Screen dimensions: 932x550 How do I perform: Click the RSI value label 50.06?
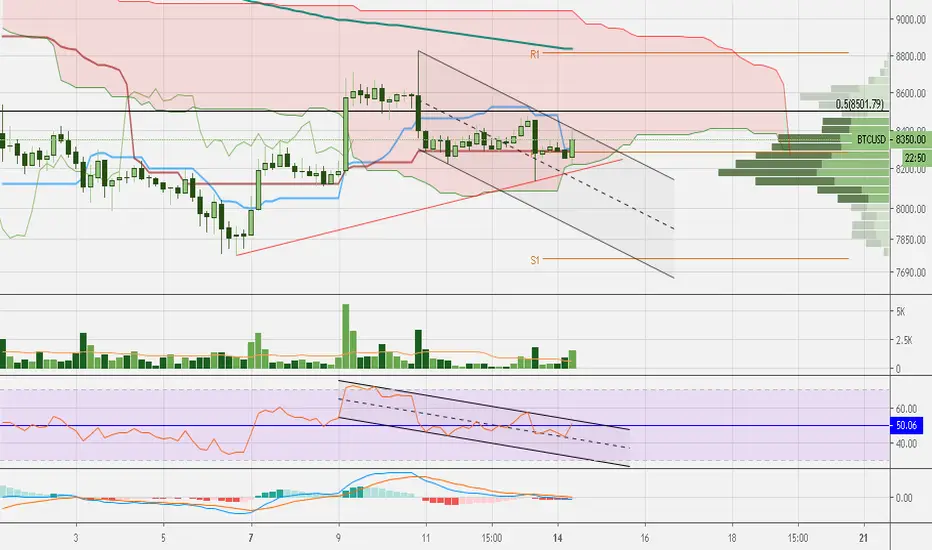point(906,425)
